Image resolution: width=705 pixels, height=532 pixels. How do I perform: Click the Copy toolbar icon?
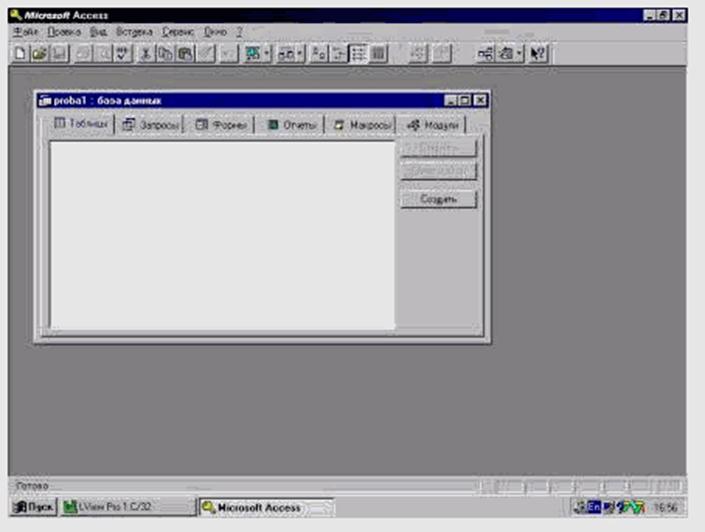pyautogui.click(x=165, y=54)
